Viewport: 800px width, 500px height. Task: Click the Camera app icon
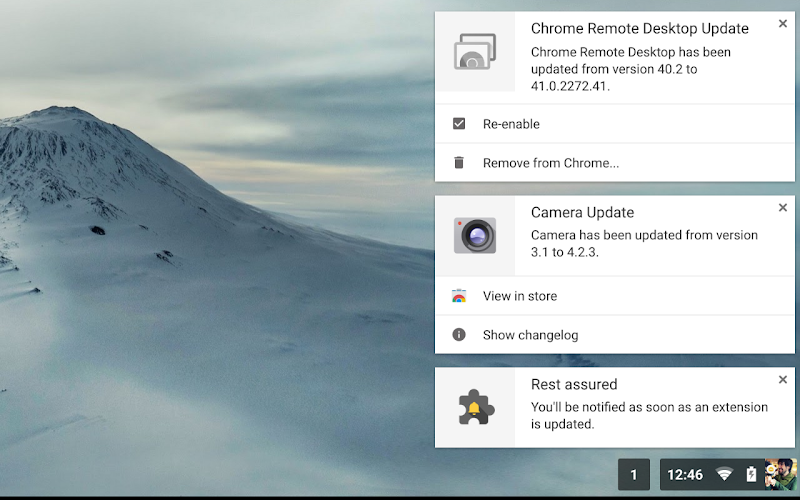click(475, 235)
